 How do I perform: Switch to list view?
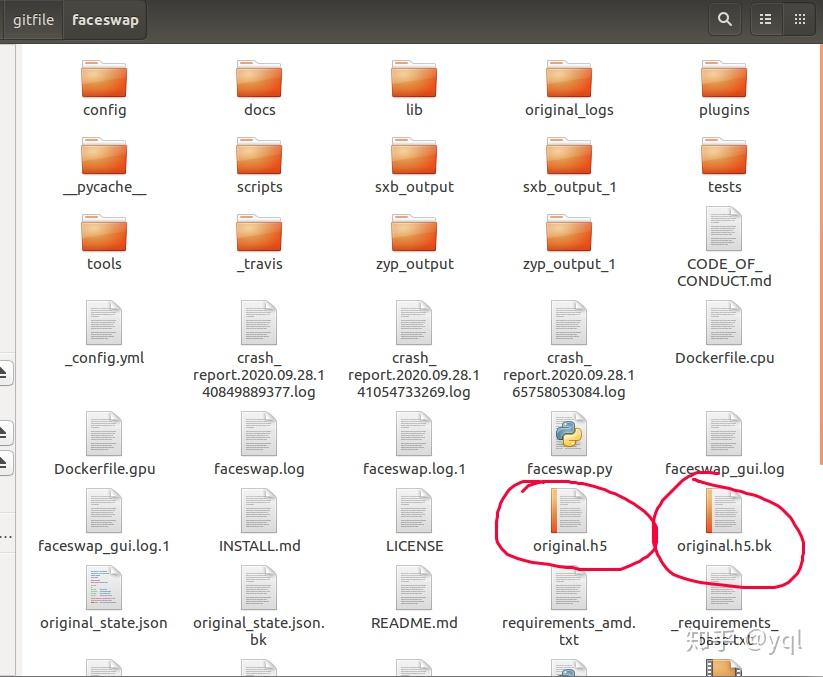(766, 19)
